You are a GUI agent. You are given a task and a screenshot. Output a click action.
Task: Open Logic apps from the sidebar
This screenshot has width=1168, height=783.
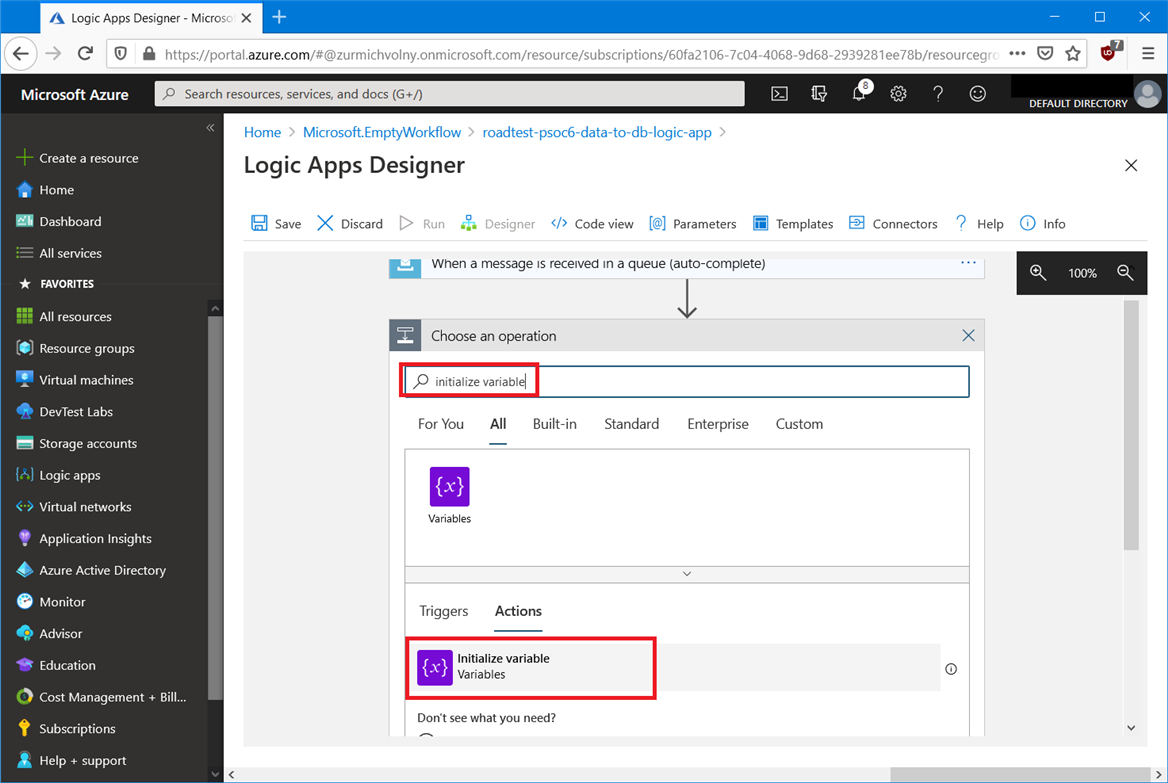[69, 475]
